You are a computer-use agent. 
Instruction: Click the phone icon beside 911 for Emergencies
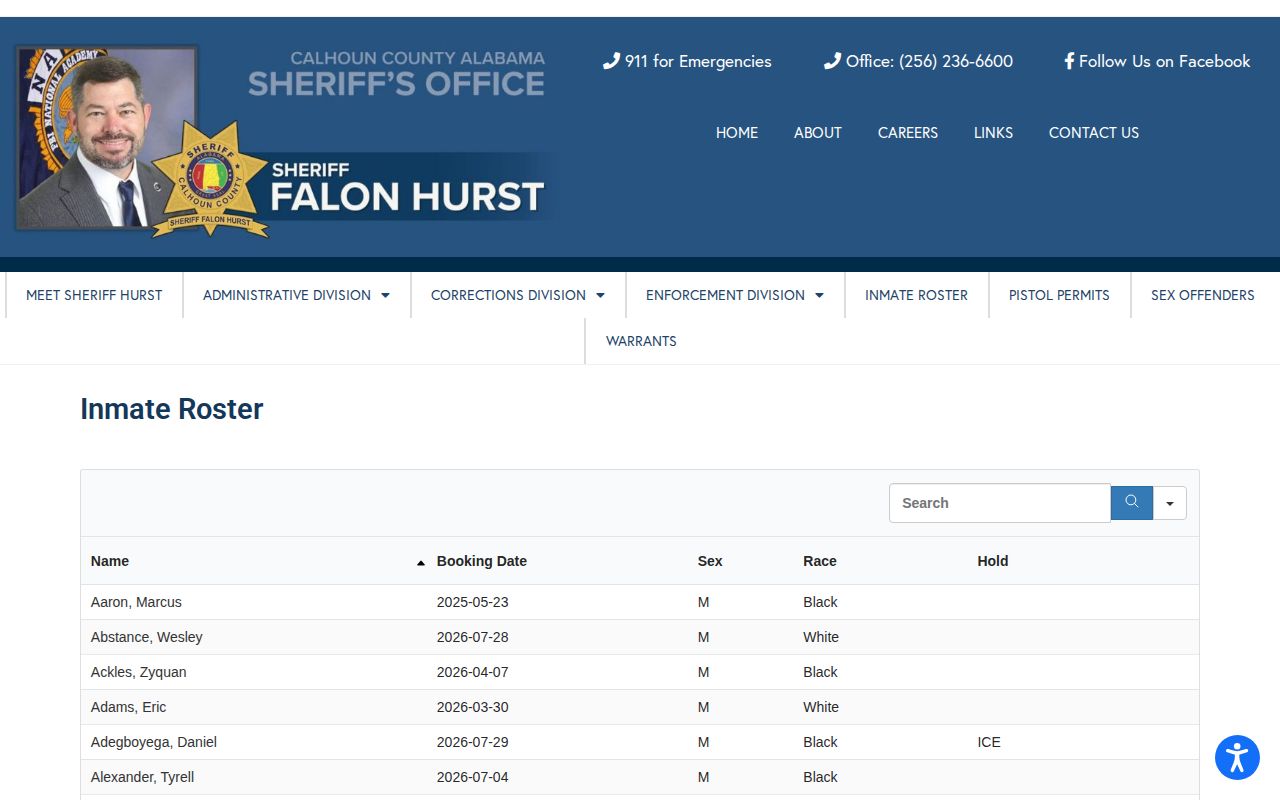[611, 61]
